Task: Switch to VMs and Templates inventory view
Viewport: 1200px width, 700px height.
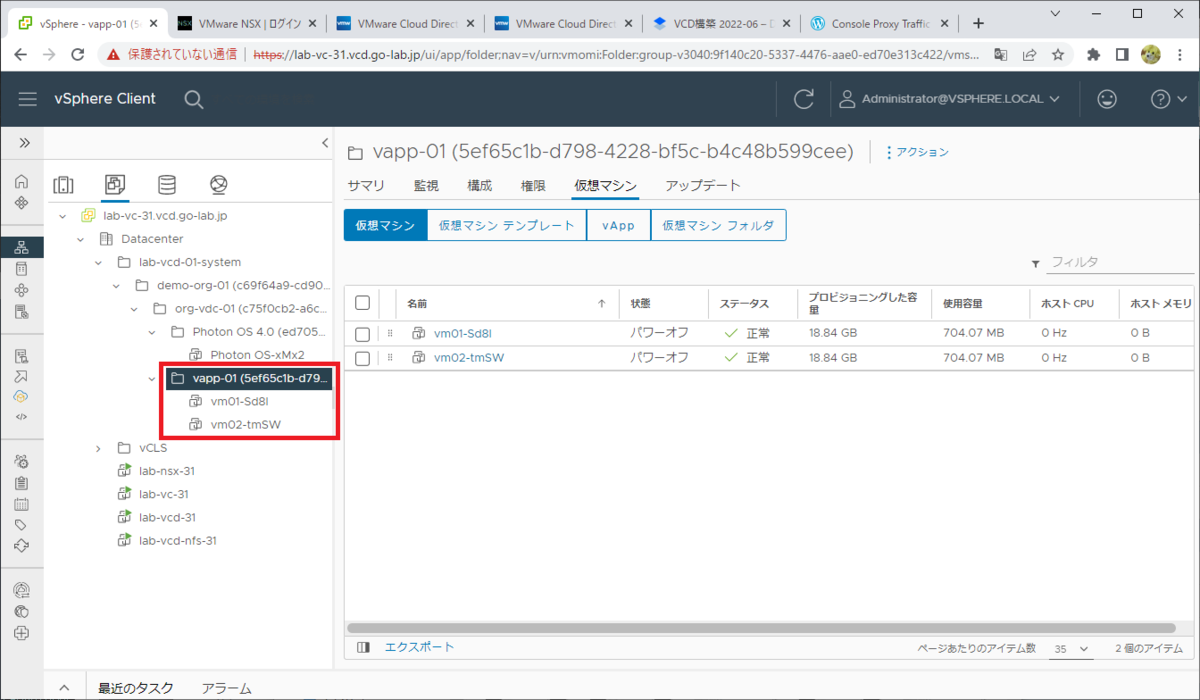Action: click(x=115, y=185)
